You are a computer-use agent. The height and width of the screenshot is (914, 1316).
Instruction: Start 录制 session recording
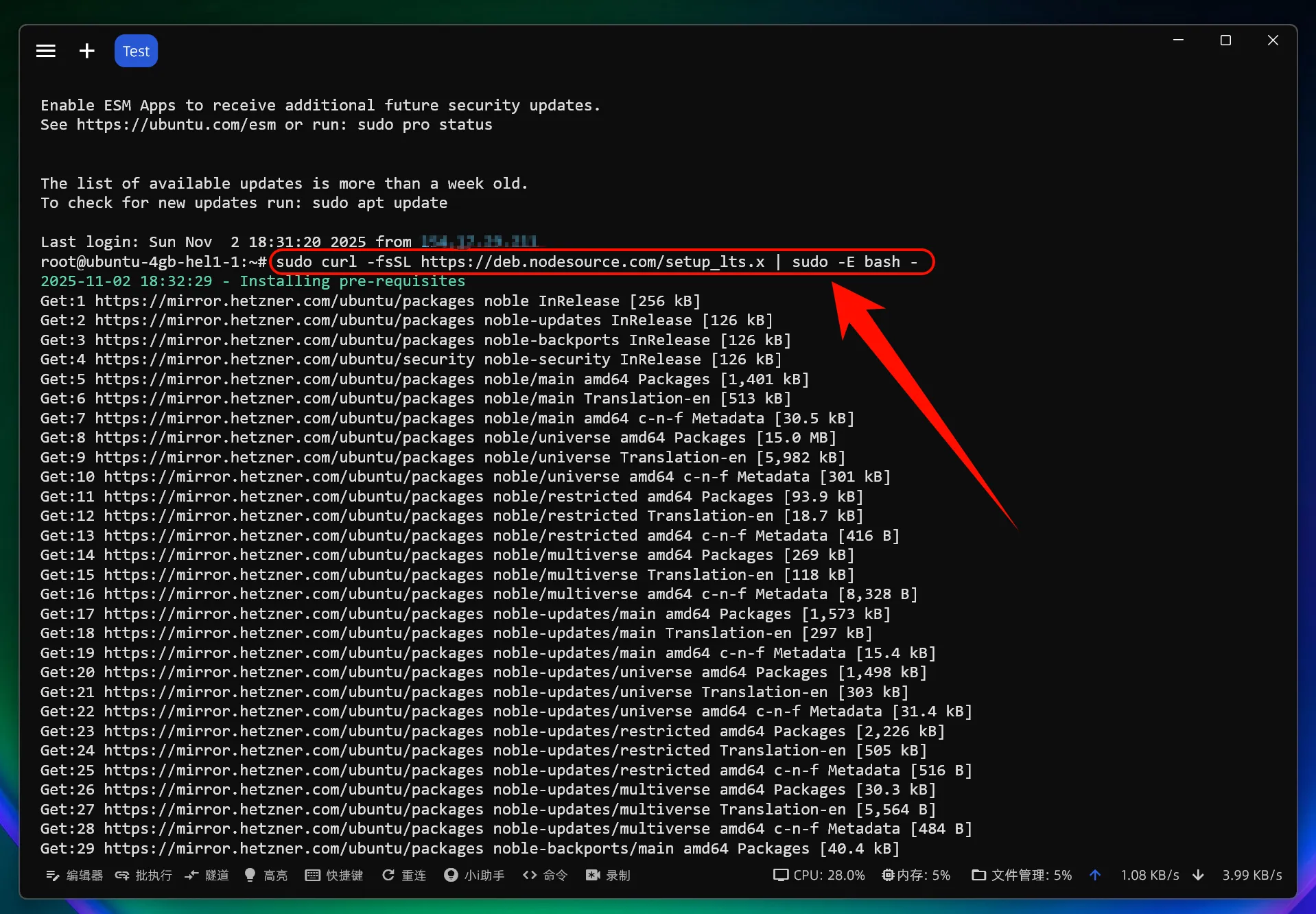(608, 875)
